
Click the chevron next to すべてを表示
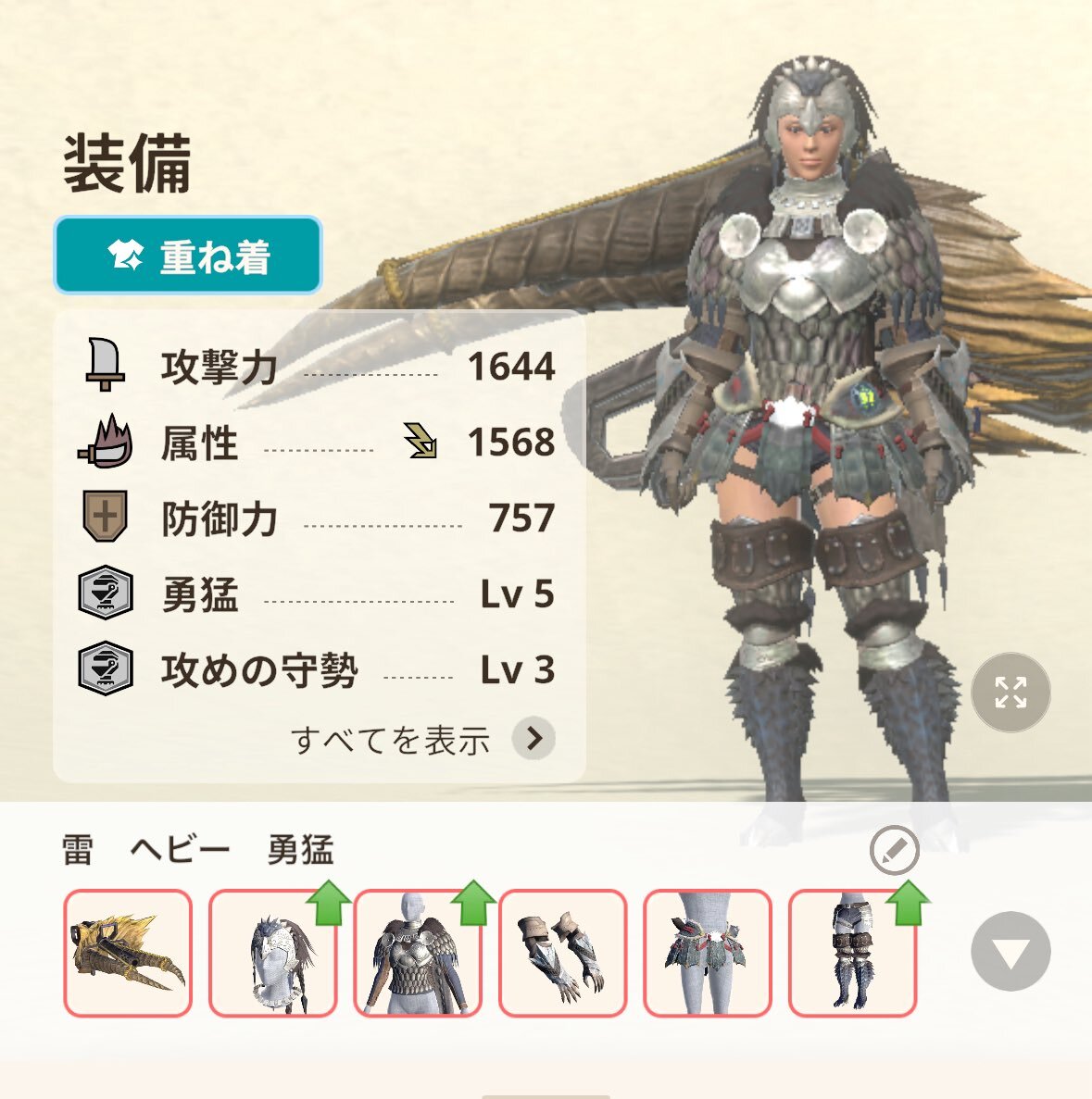[x=533, y=738]
